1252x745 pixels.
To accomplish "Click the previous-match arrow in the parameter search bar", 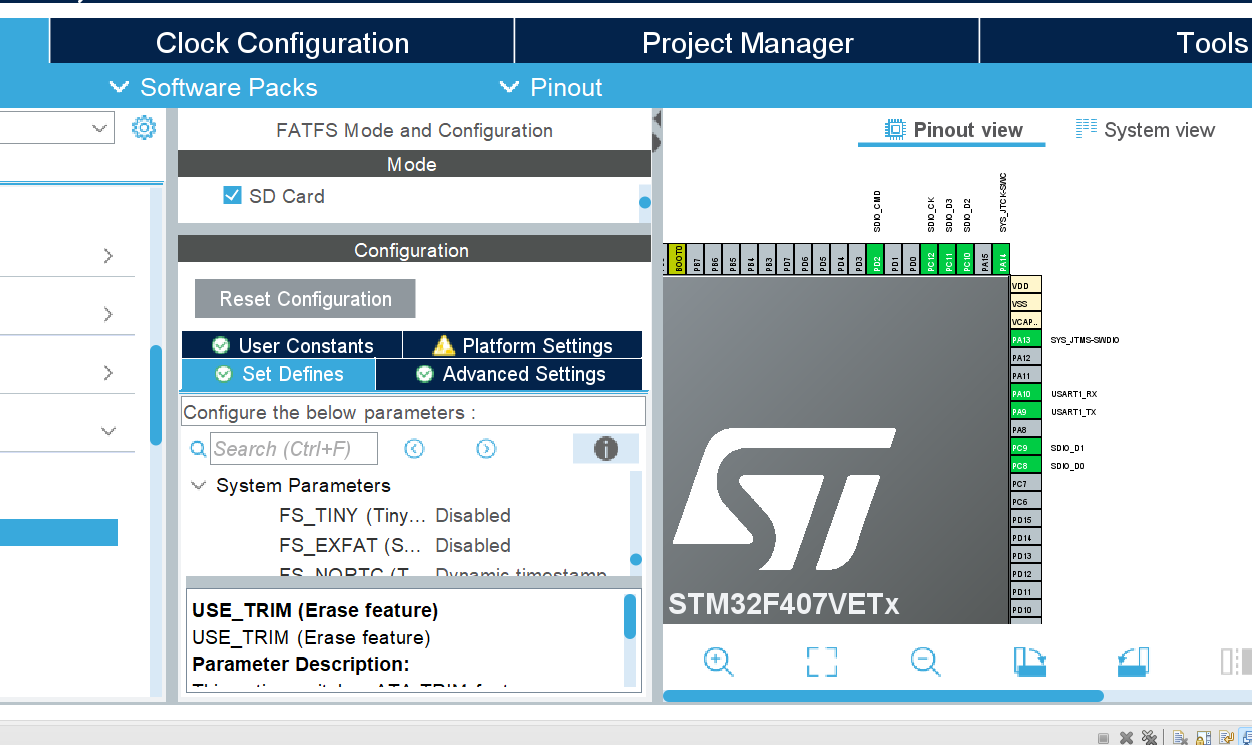I will 413,448.
